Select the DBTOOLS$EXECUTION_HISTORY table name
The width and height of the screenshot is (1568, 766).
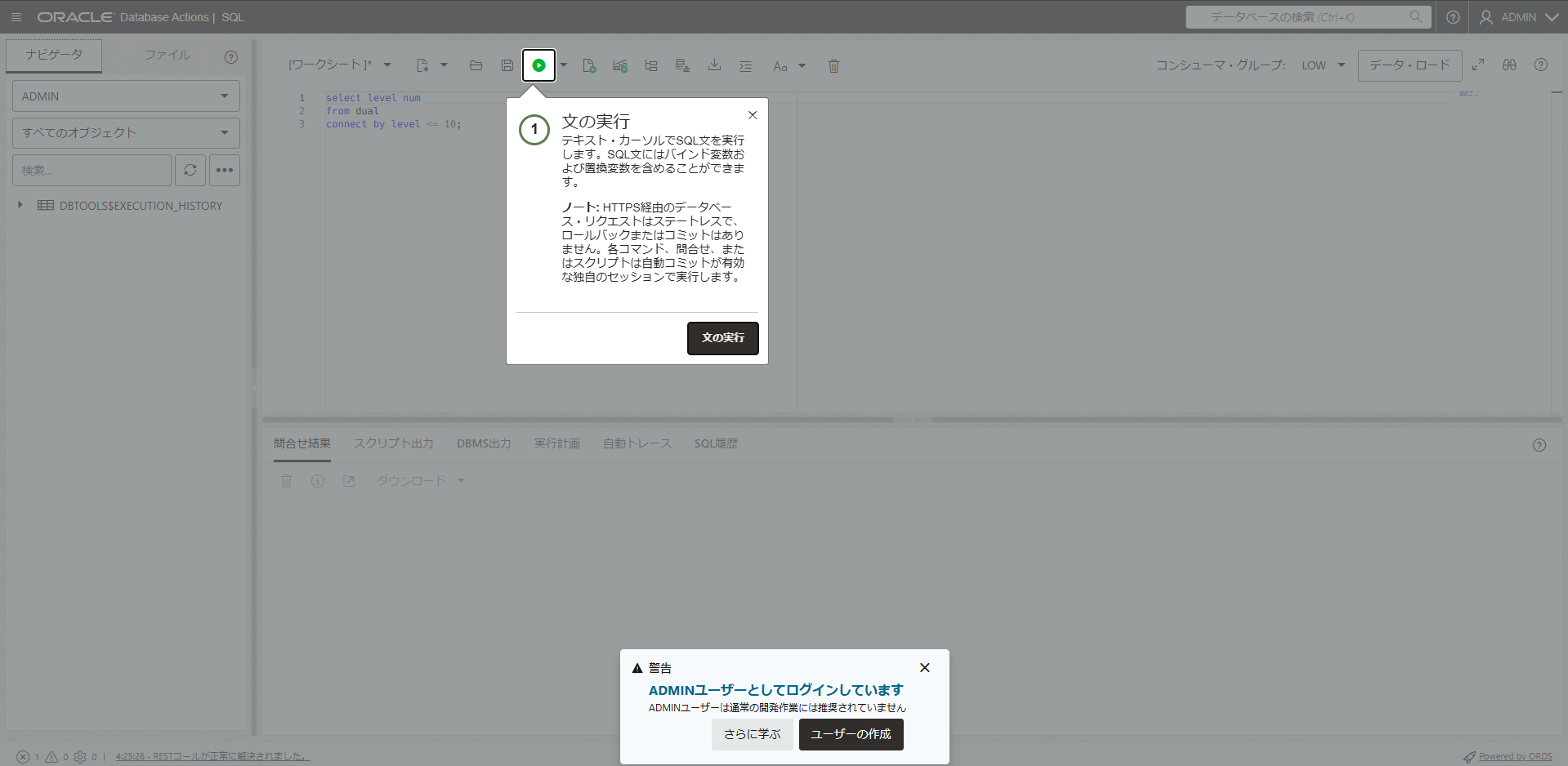tap(141, 206)
